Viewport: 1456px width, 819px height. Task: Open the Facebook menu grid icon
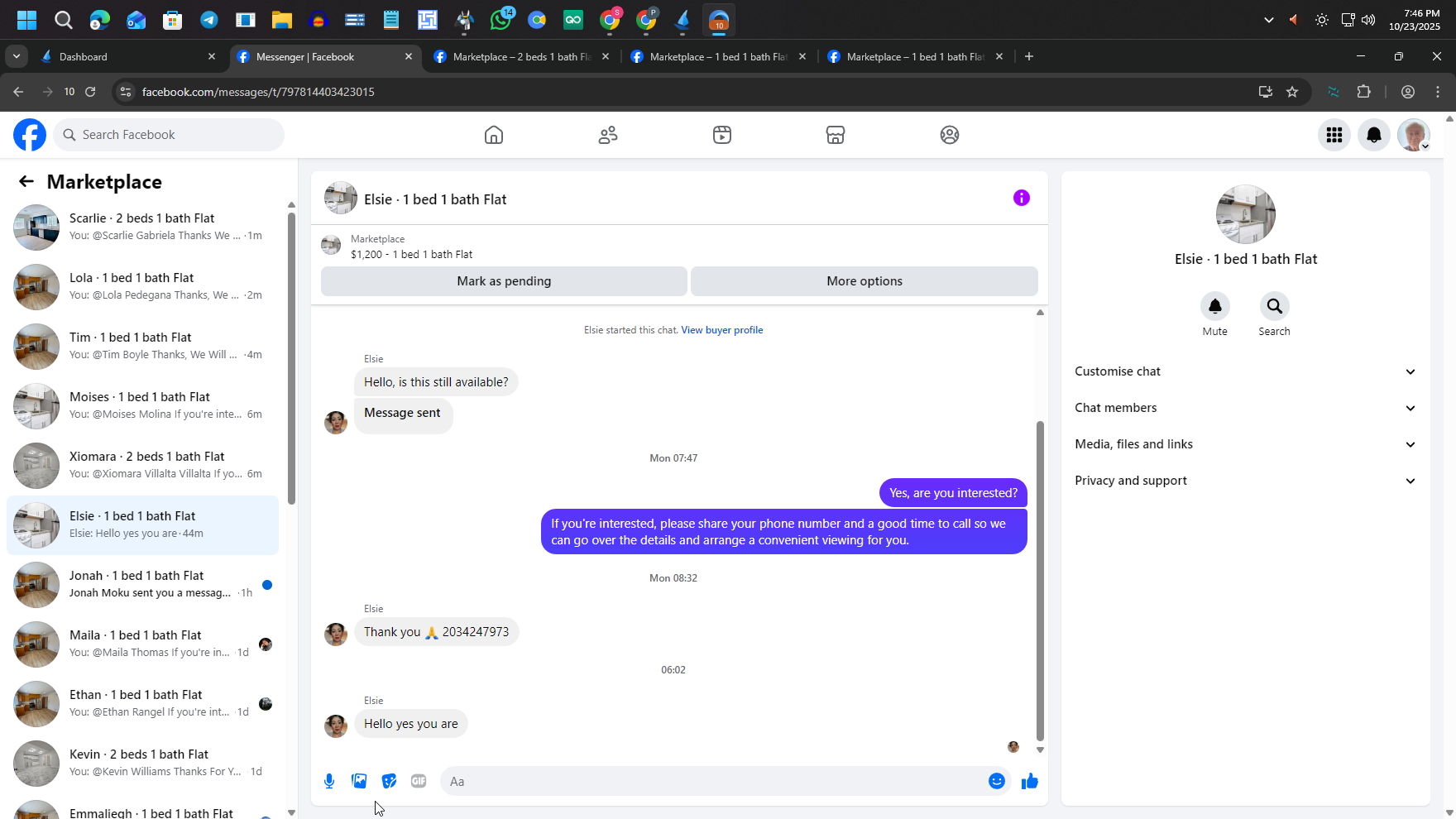click(x=1334, y=135)
